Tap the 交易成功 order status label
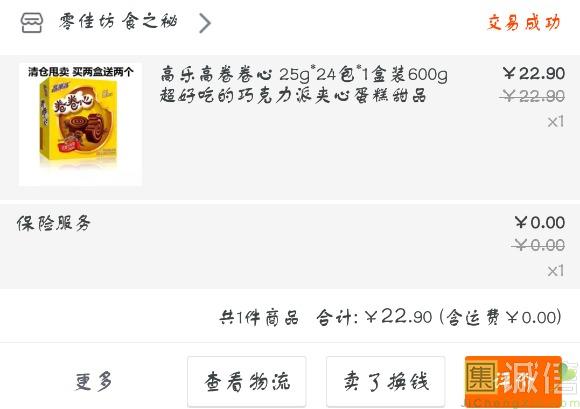The image size is (580, 409). (524, 22)
